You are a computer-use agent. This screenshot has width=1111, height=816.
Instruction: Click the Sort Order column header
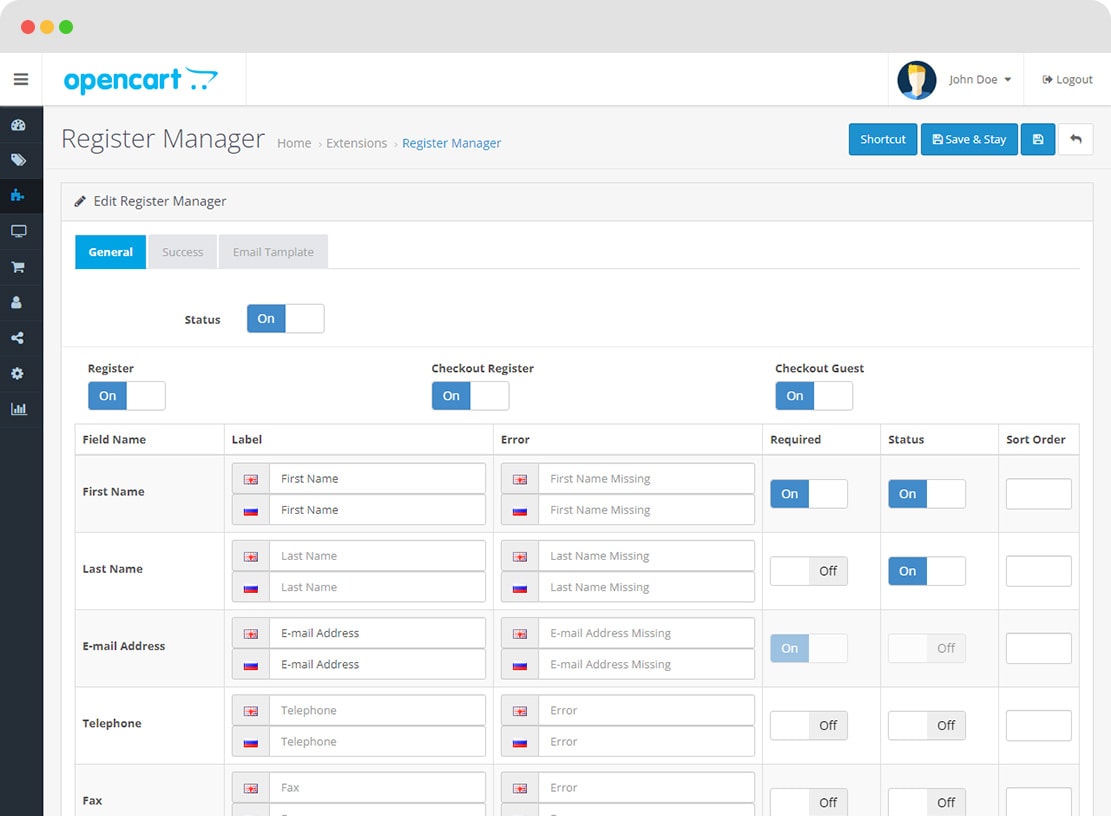pos(1036,439)
